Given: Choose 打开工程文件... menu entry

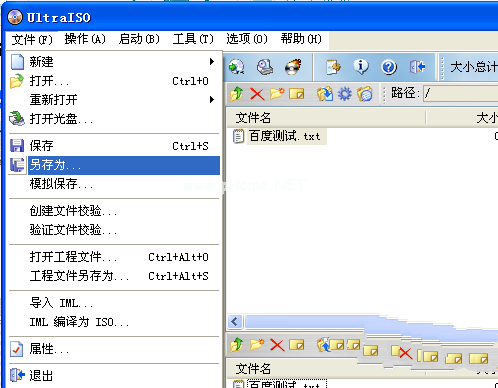Looking at the screenshot, I should 114,257.
